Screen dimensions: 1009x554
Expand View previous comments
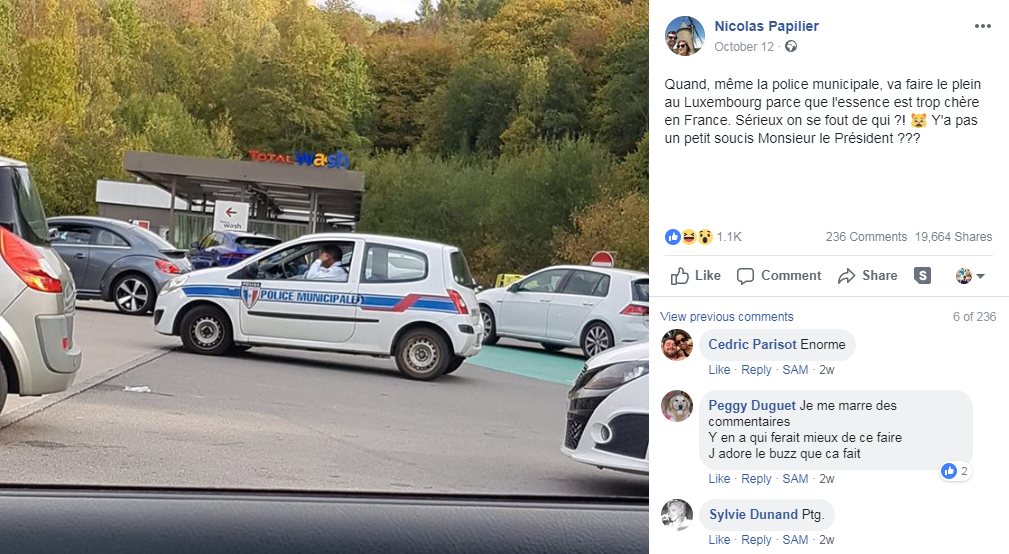point(727,317)
